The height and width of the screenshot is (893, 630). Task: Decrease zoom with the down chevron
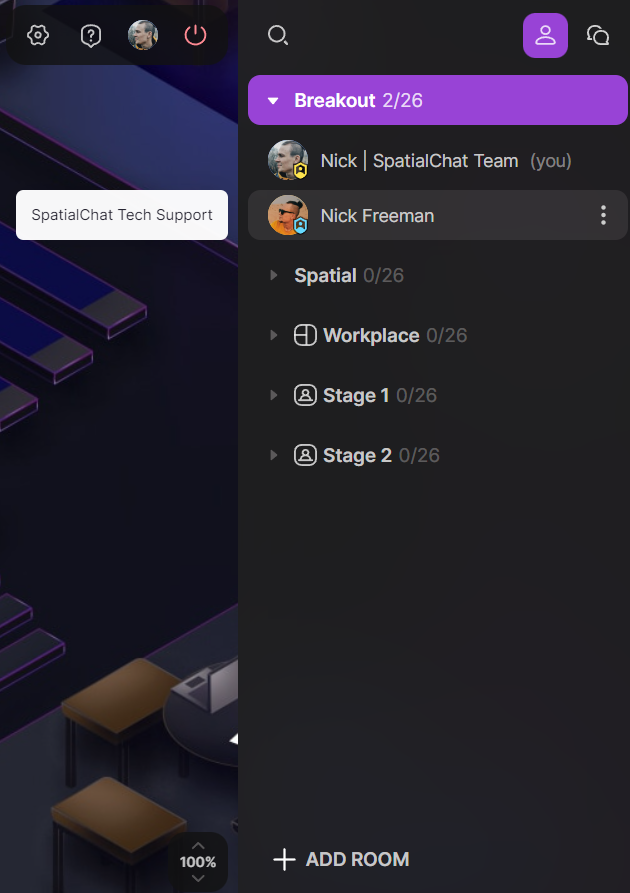tap(198, 878)
